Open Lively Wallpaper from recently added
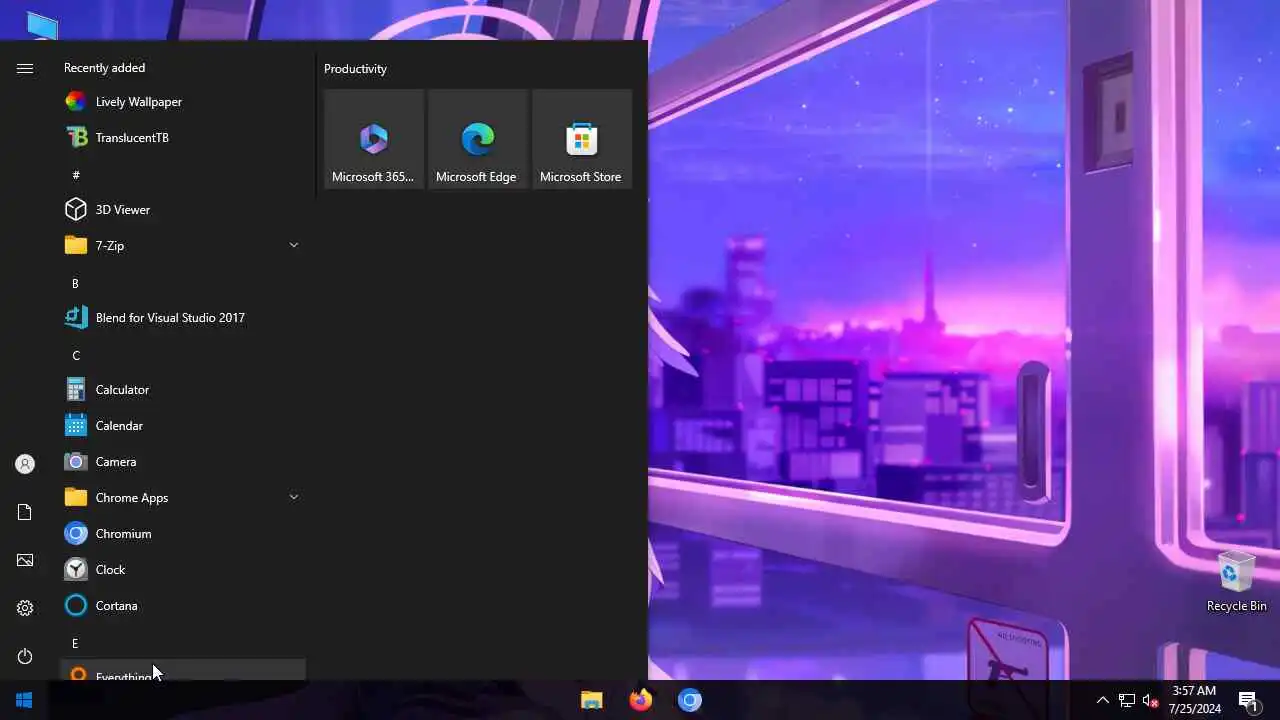This screenshot has width=1280, height=720. 183,102
